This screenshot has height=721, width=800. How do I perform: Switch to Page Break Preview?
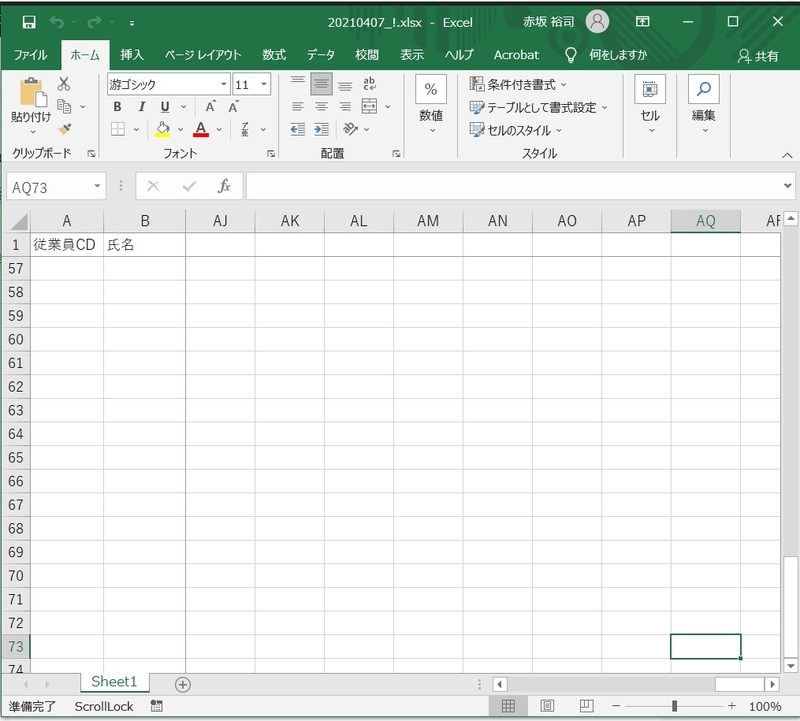pyautogui.click(x=586, y=706)
